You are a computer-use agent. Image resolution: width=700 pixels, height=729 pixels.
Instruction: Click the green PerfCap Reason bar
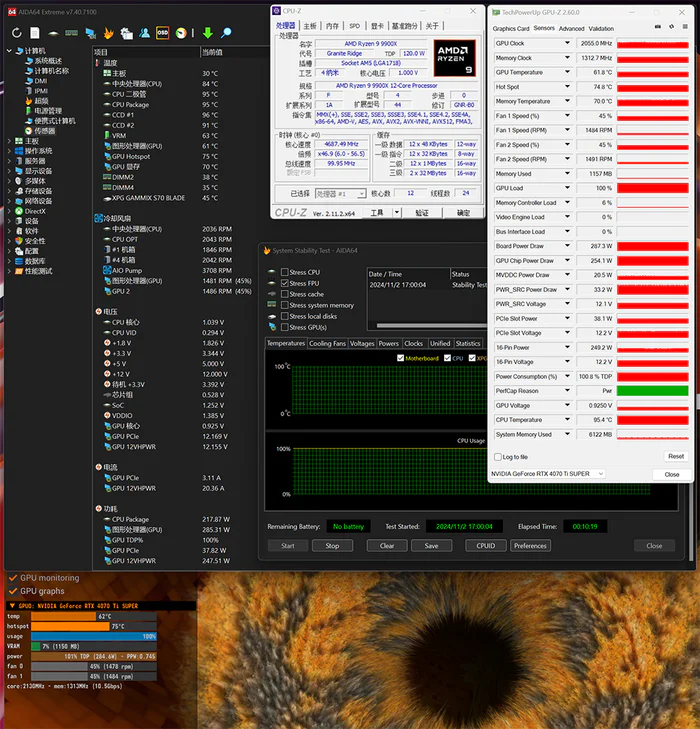(652, 391)
